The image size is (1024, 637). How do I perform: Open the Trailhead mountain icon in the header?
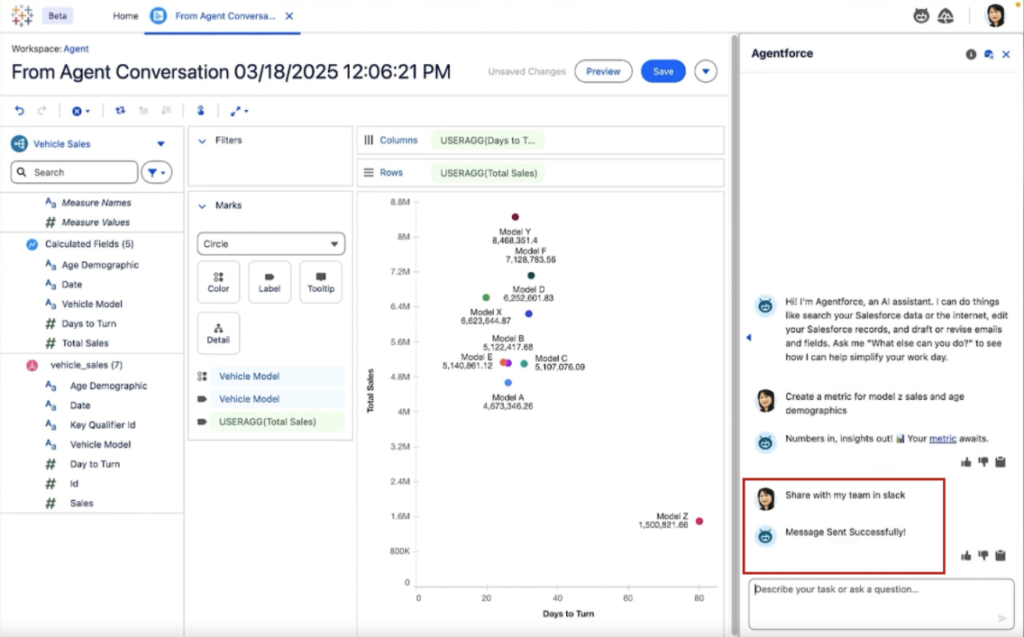[x=946, y=16]
